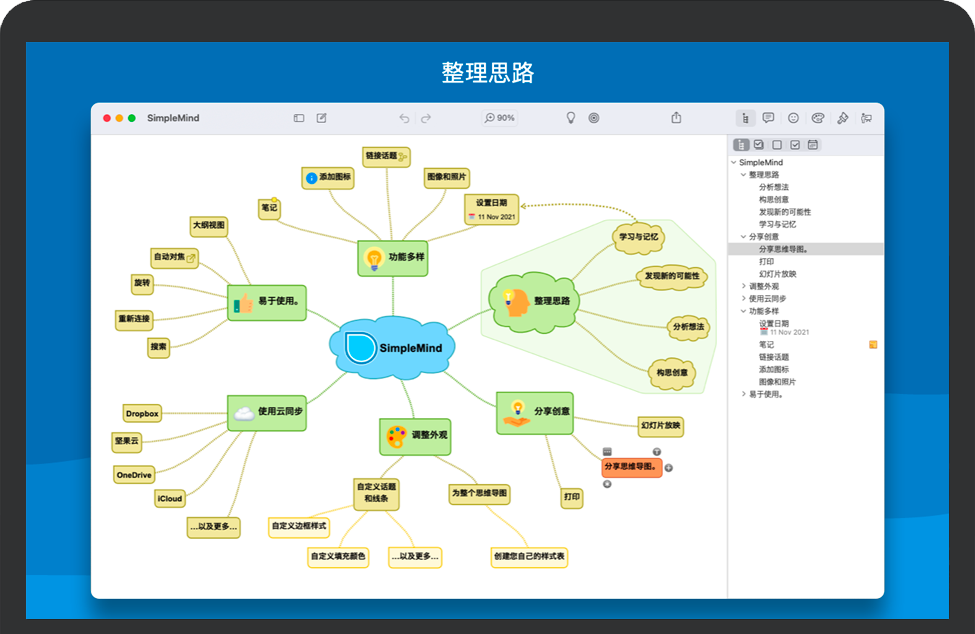The image size is (975, 634).
Task: Click the plus handle beside 分享思维导图 topic
Action: tap(669, 468)
